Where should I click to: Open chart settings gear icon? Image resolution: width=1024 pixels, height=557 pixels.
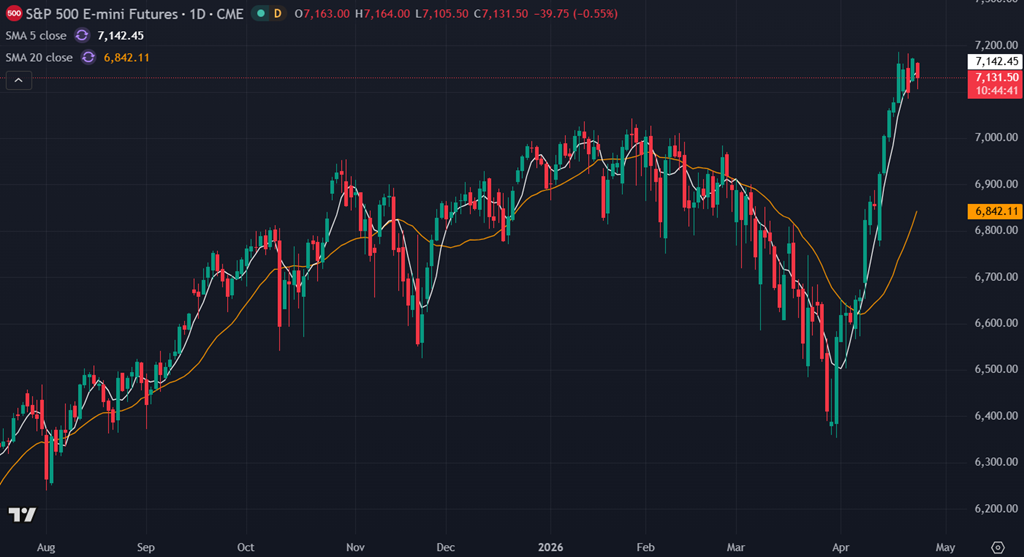(996, 547)
